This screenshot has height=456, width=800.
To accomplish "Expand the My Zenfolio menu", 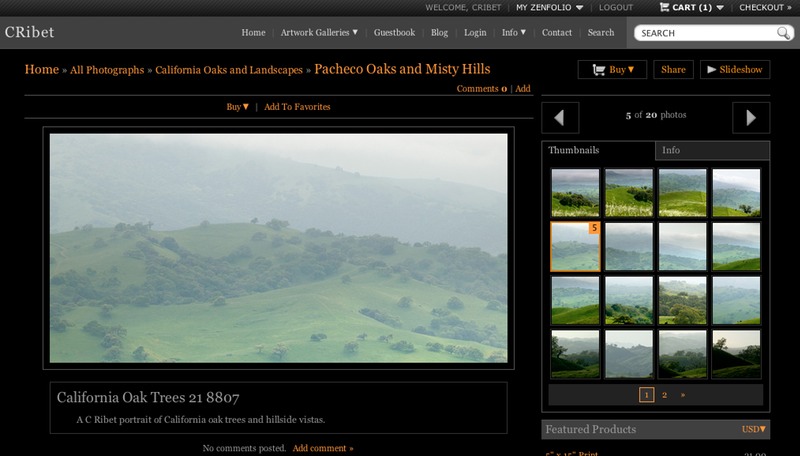I will pos(549,7).
